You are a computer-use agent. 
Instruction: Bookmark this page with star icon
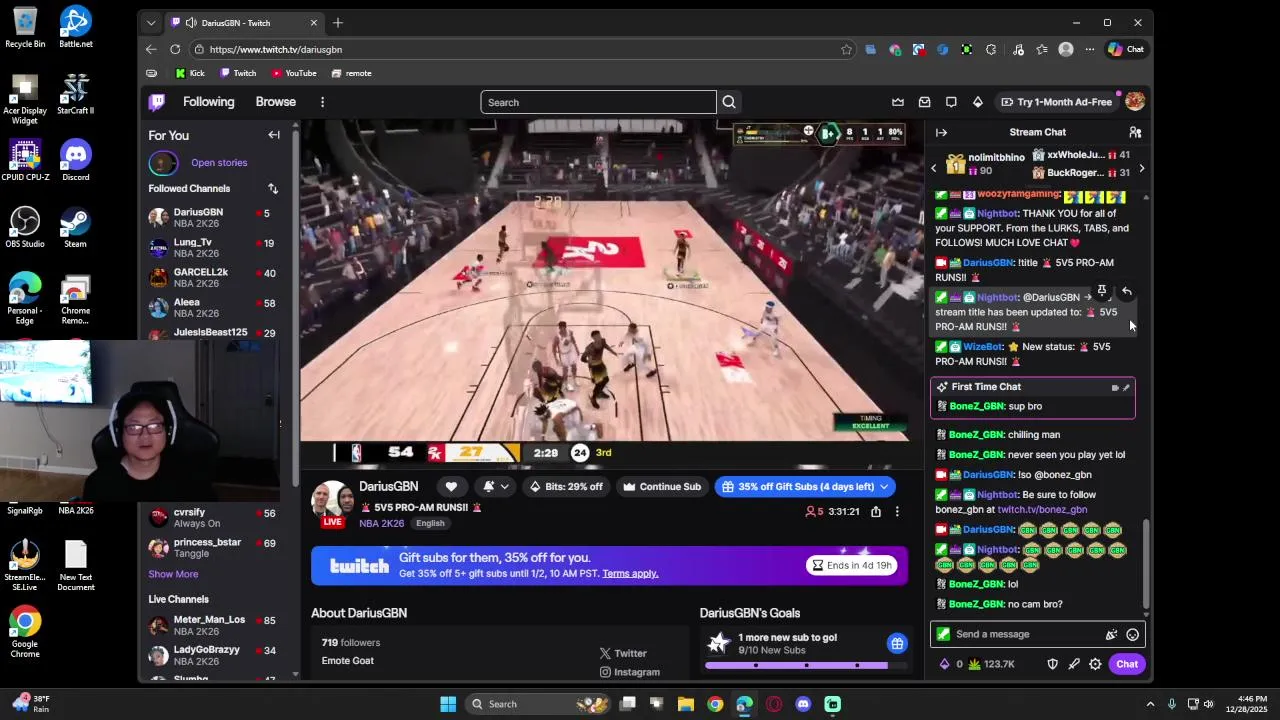tap(846, 49)
